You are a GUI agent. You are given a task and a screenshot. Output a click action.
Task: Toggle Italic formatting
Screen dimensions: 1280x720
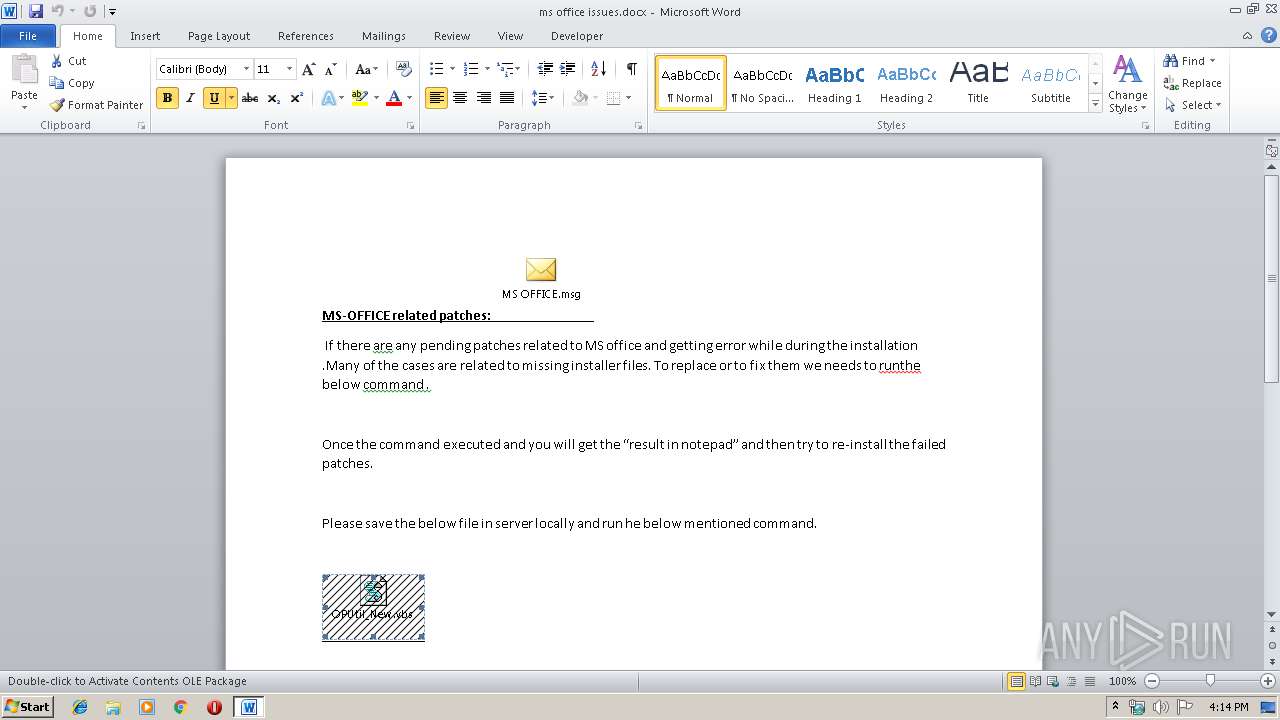[190, 98]
